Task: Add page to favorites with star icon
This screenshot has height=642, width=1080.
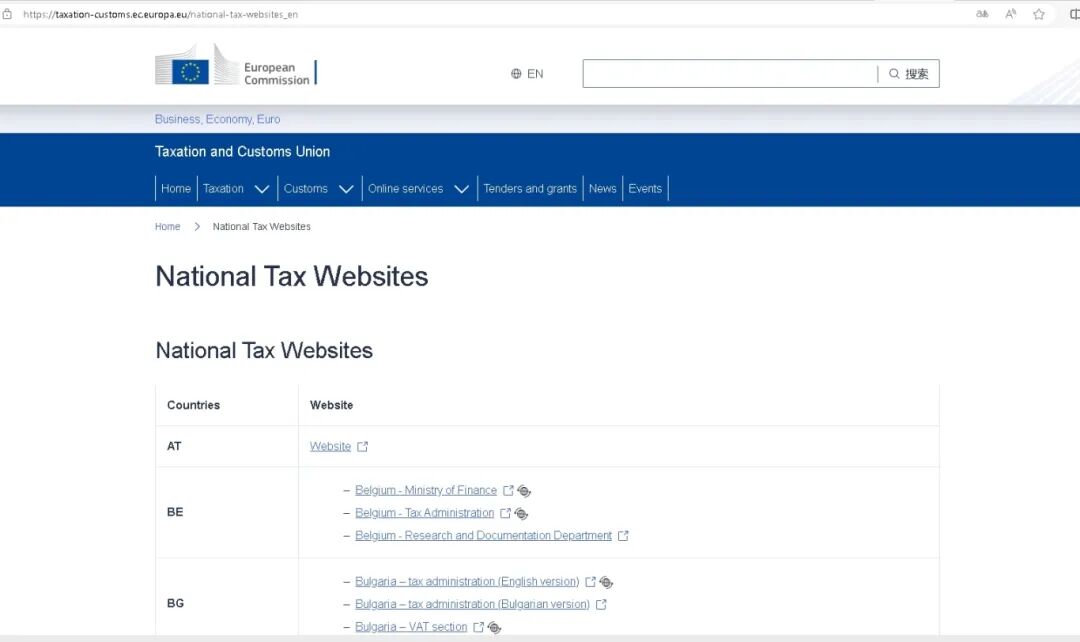Action: click(1039, 14)
